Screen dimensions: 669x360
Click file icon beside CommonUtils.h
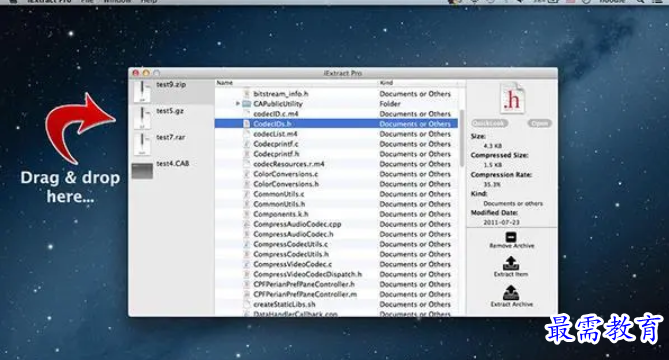[247, 204]
